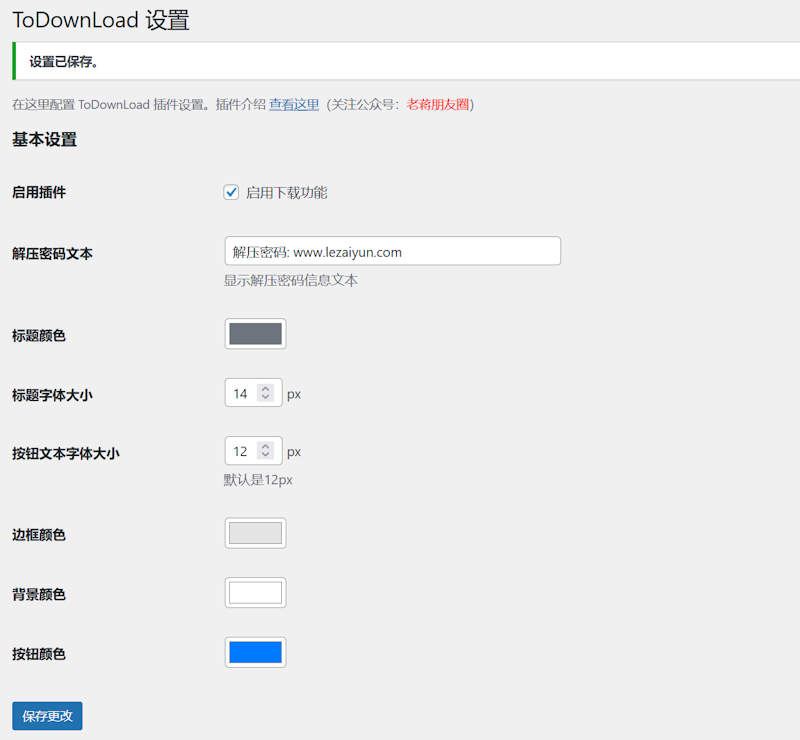Toggle the 启用下载功能 checkbox
800x740 pixels.
click(x=231, y=192)
